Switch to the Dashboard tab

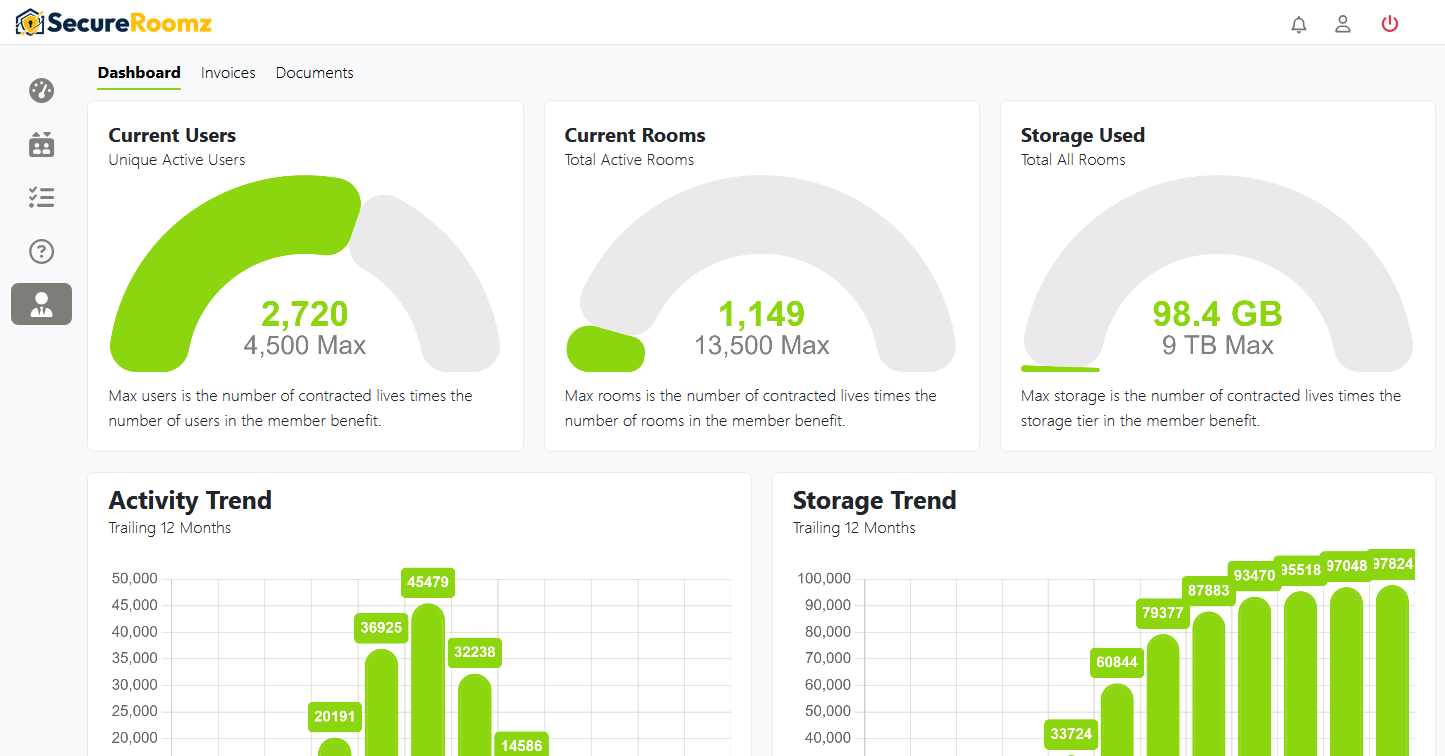(x=139, y=73)
